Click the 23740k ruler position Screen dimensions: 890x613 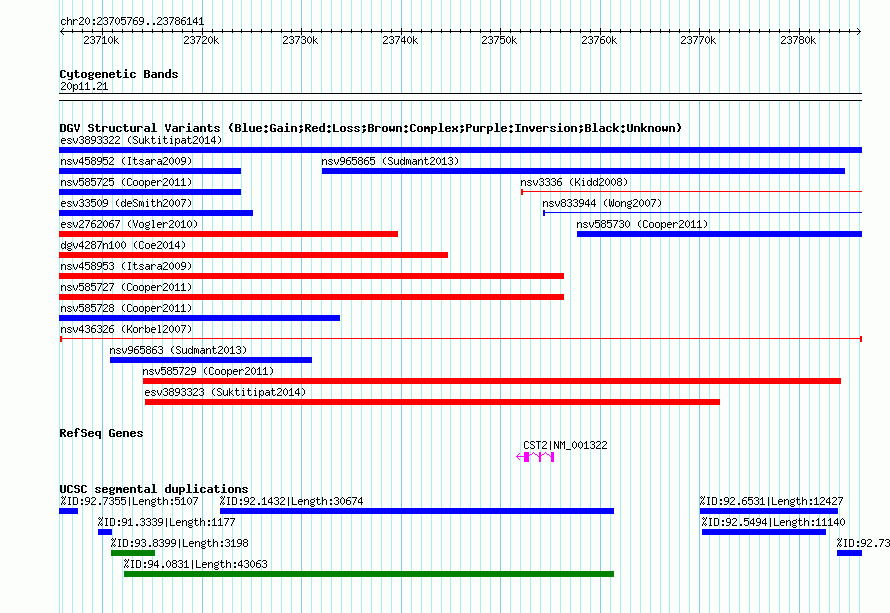point(400,40)
